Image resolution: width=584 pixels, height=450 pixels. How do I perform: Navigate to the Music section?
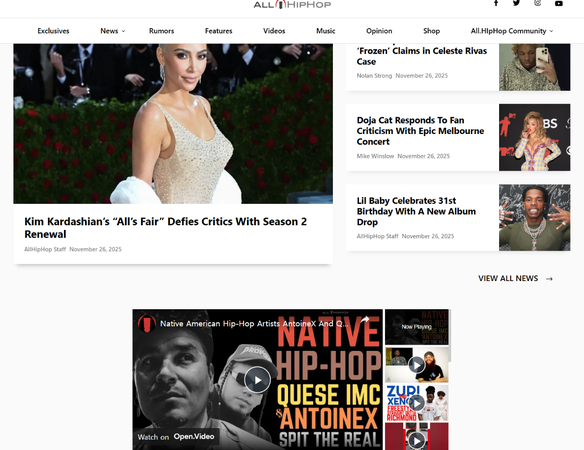point(326,31)
